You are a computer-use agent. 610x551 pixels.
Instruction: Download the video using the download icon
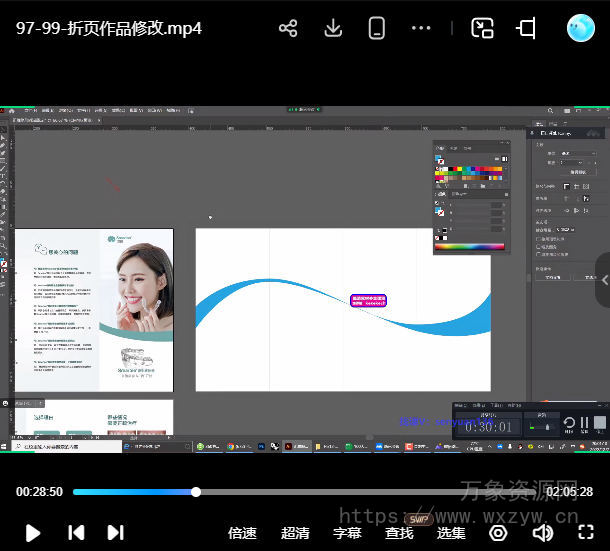(x=333, y=28)
